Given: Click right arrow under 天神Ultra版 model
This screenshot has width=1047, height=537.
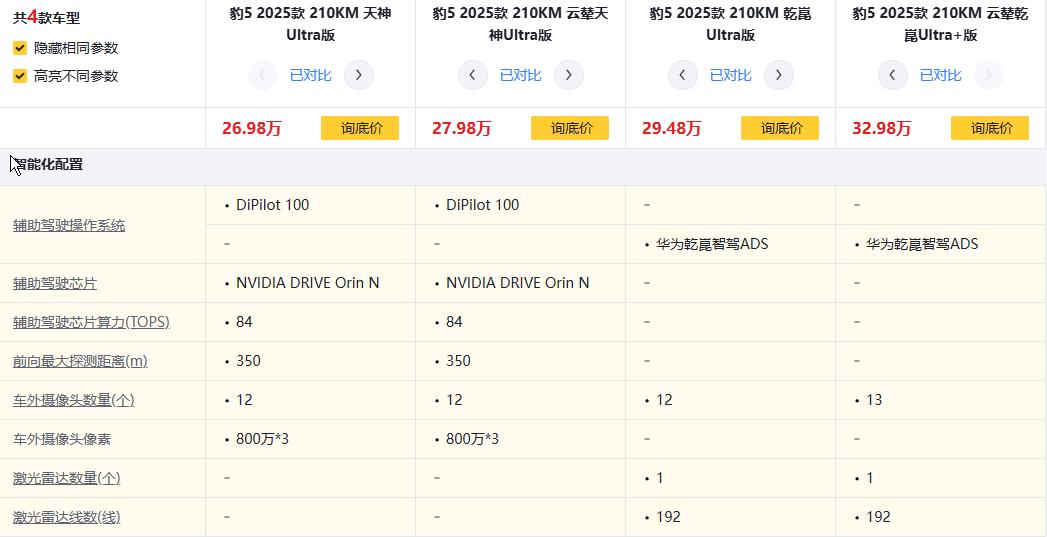Looking at the screenshot, I should pyautogui.click(x=359, y=75).
